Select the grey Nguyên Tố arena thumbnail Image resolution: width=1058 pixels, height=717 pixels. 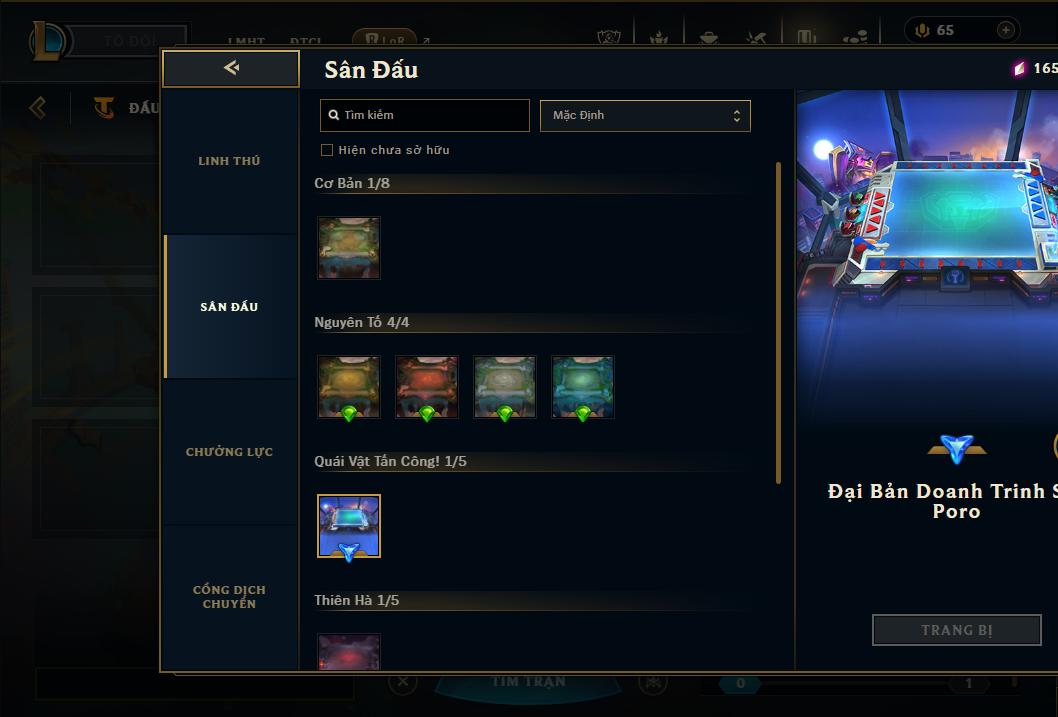(x=505, y=387)
